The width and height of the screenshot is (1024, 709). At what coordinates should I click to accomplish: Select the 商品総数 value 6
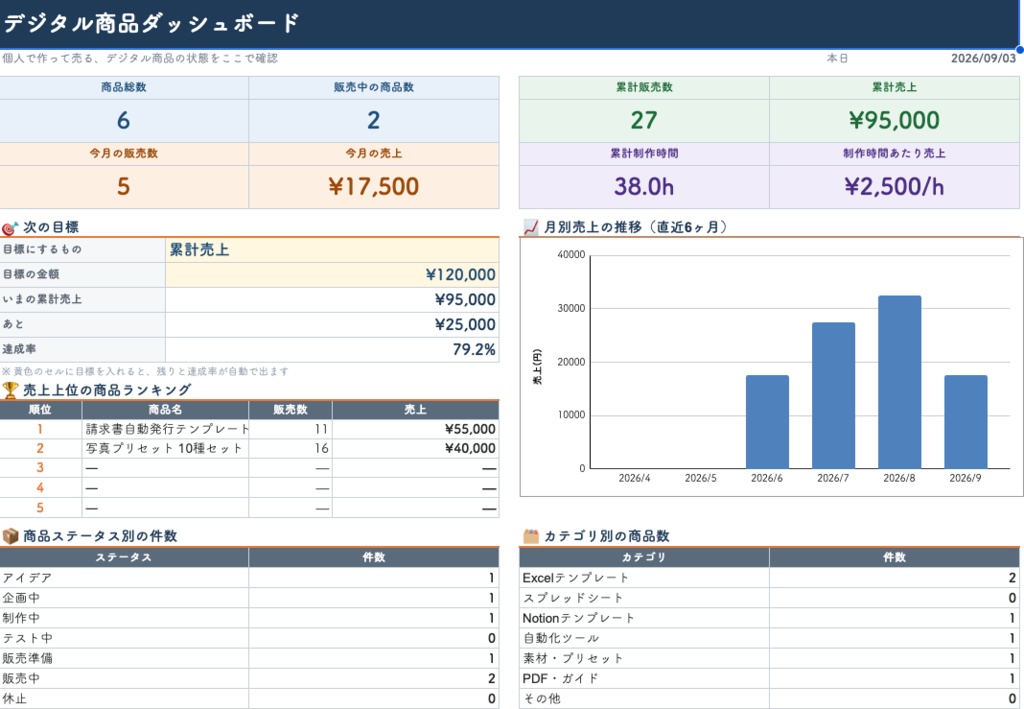click(x=124, y=121)
